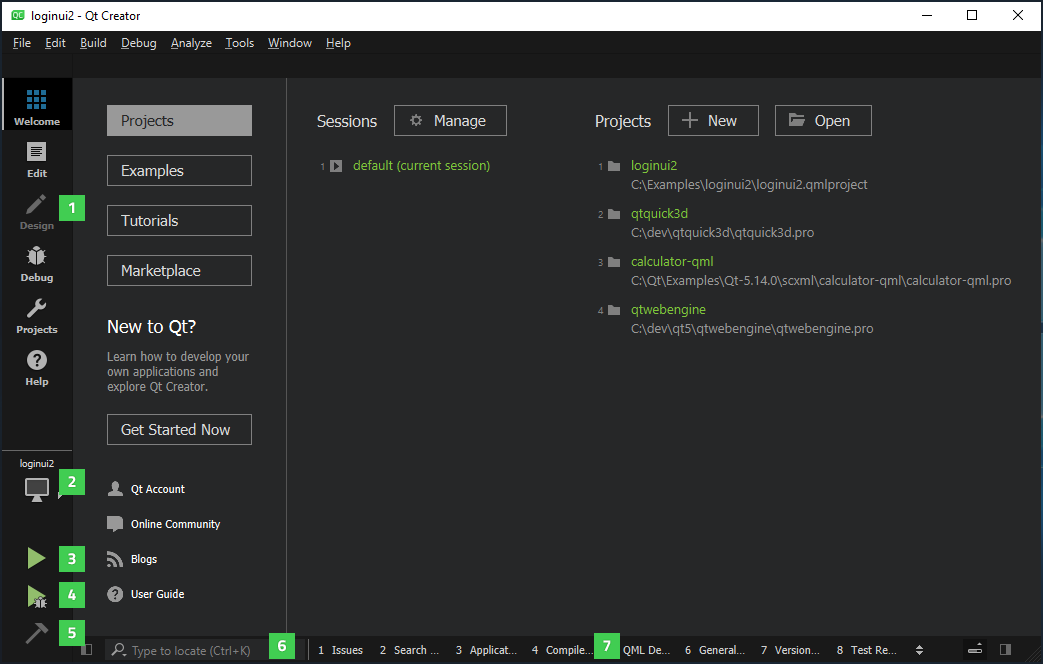
Task: Open the loginui2 recent project
Action: tap(654, 166)
